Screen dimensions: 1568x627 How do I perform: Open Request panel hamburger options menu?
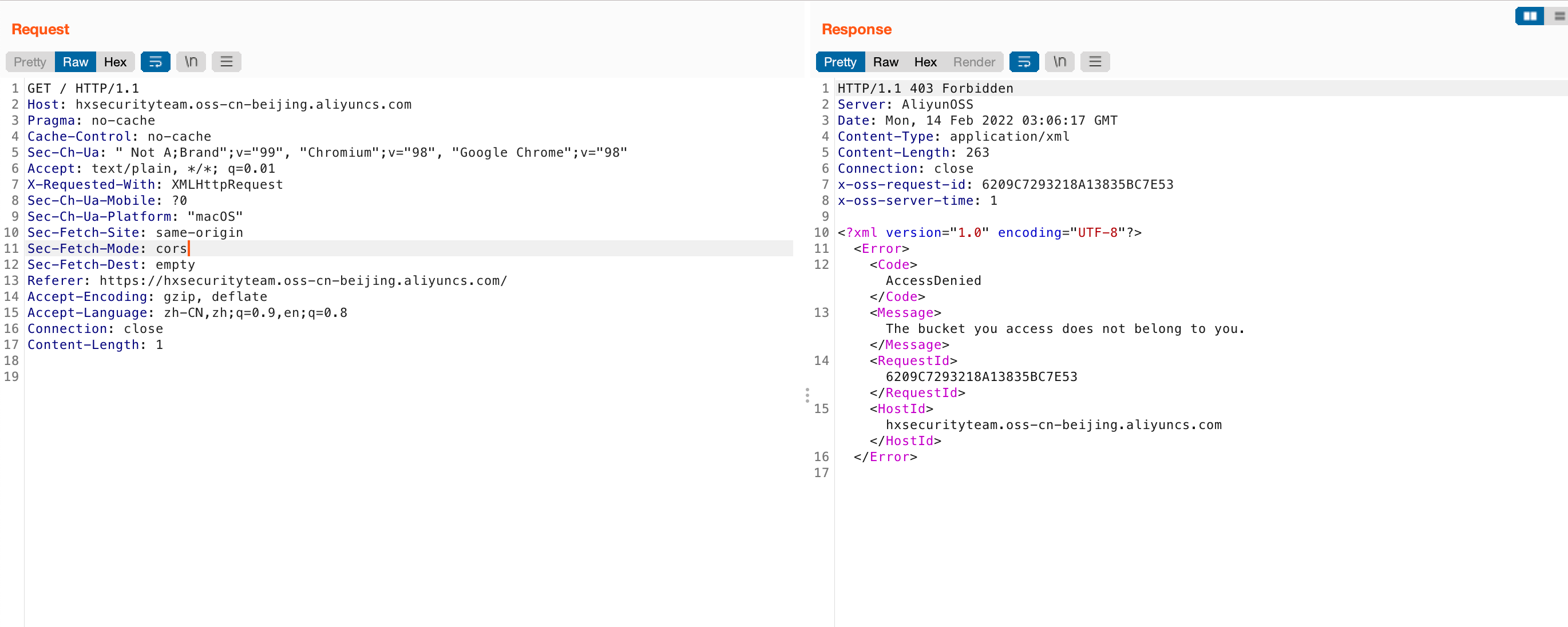(227, 61)
